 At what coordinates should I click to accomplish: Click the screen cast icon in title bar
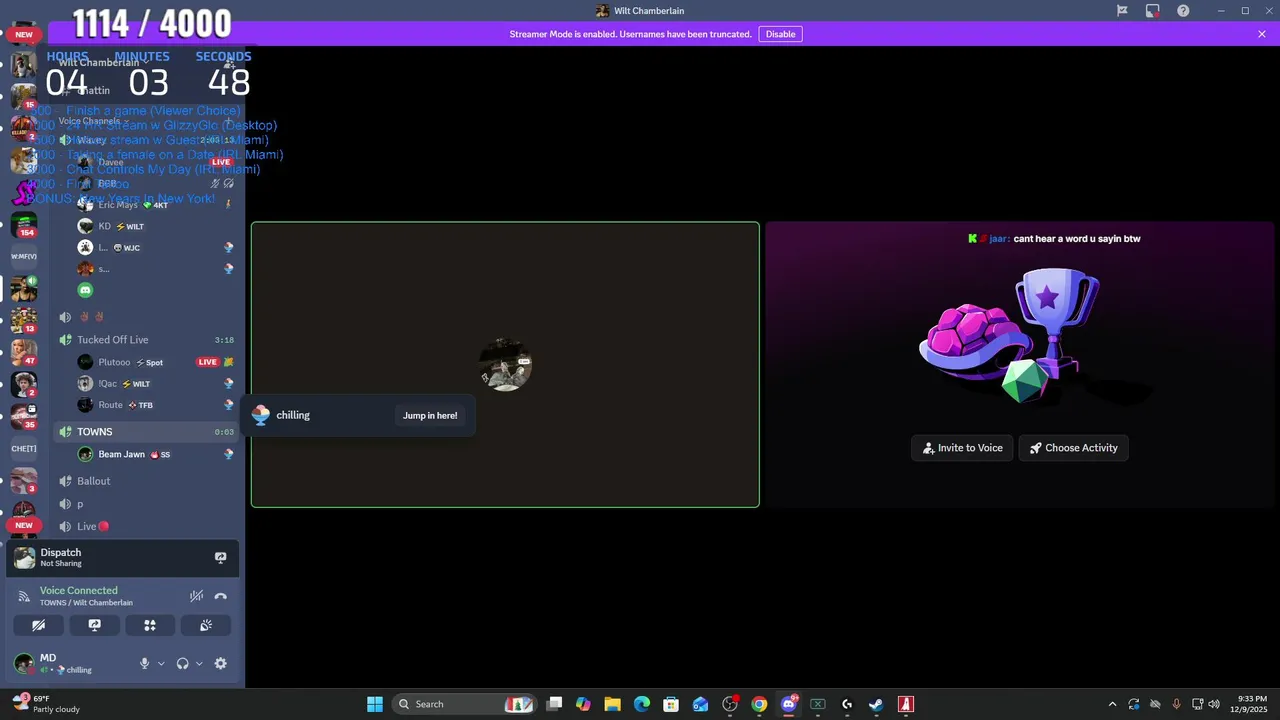point(1153,11)
